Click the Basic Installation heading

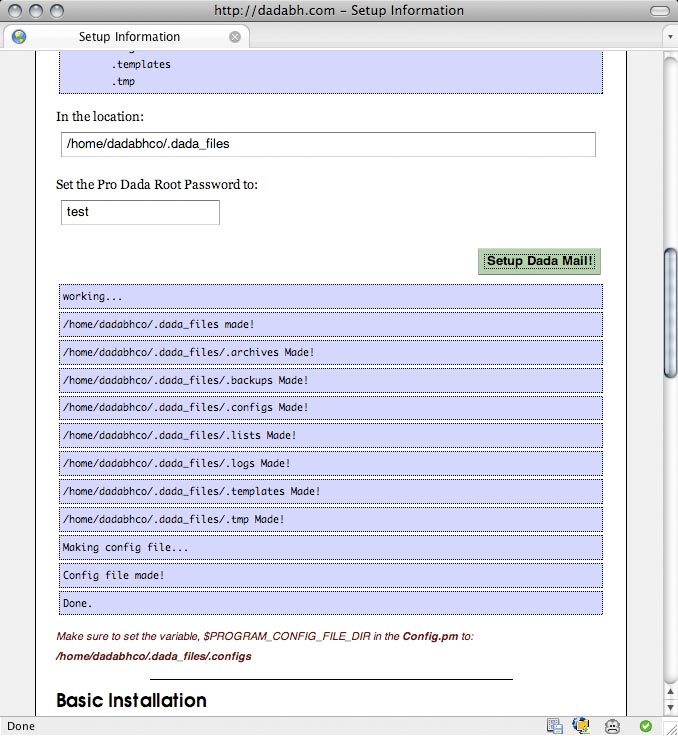click(131, 700)
